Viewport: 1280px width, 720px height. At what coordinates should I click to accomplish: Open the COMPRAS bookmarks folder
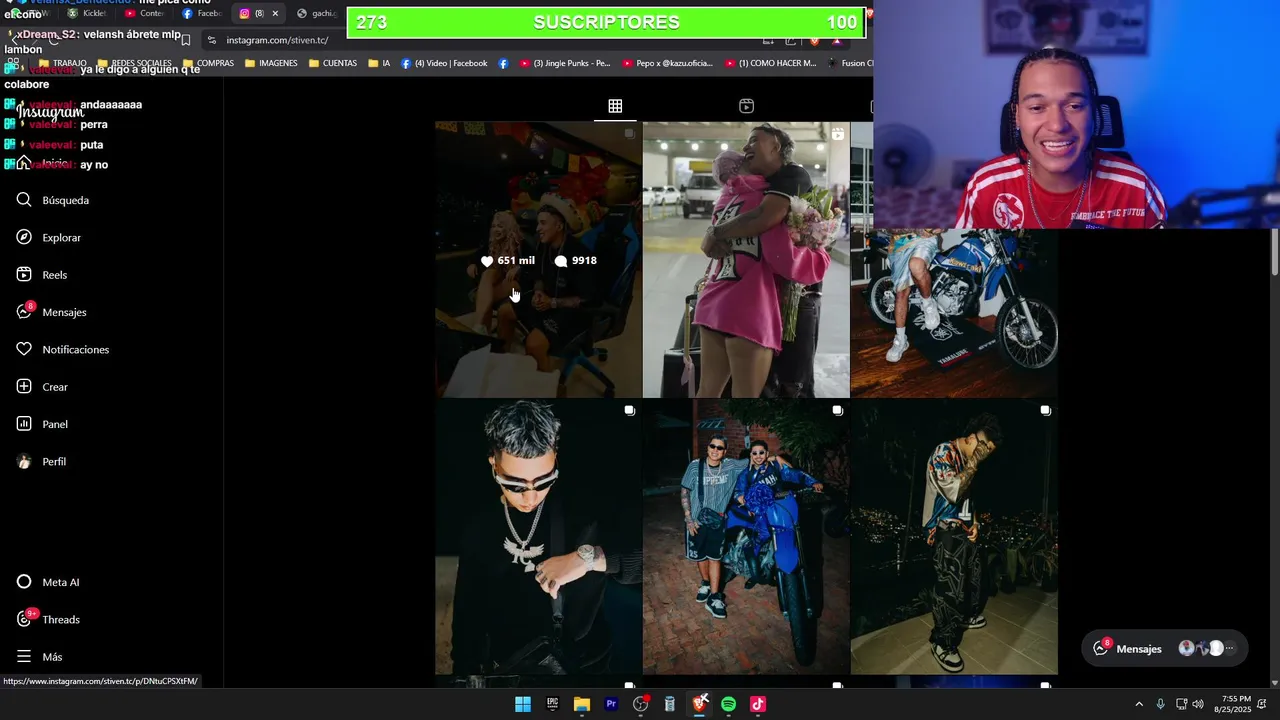click(208, 63)
